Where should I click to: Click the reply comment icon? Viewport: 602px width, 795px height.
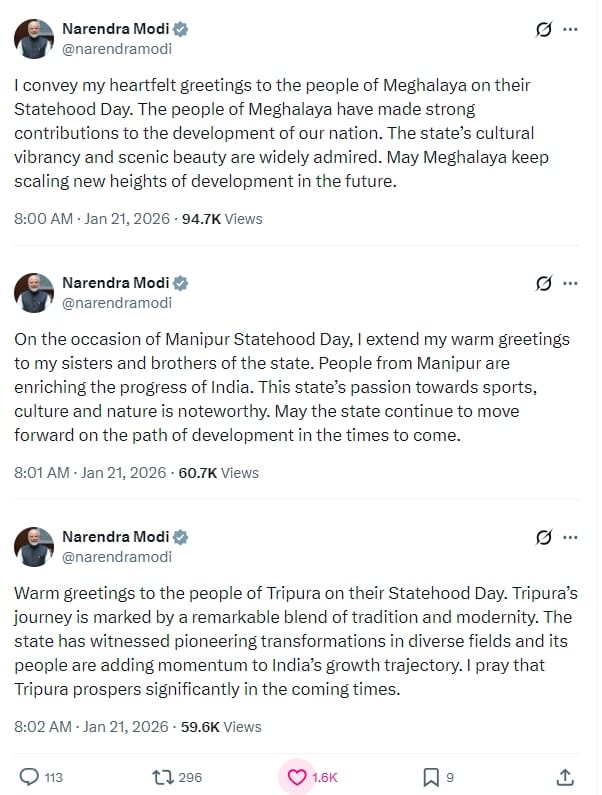[30, 776]
